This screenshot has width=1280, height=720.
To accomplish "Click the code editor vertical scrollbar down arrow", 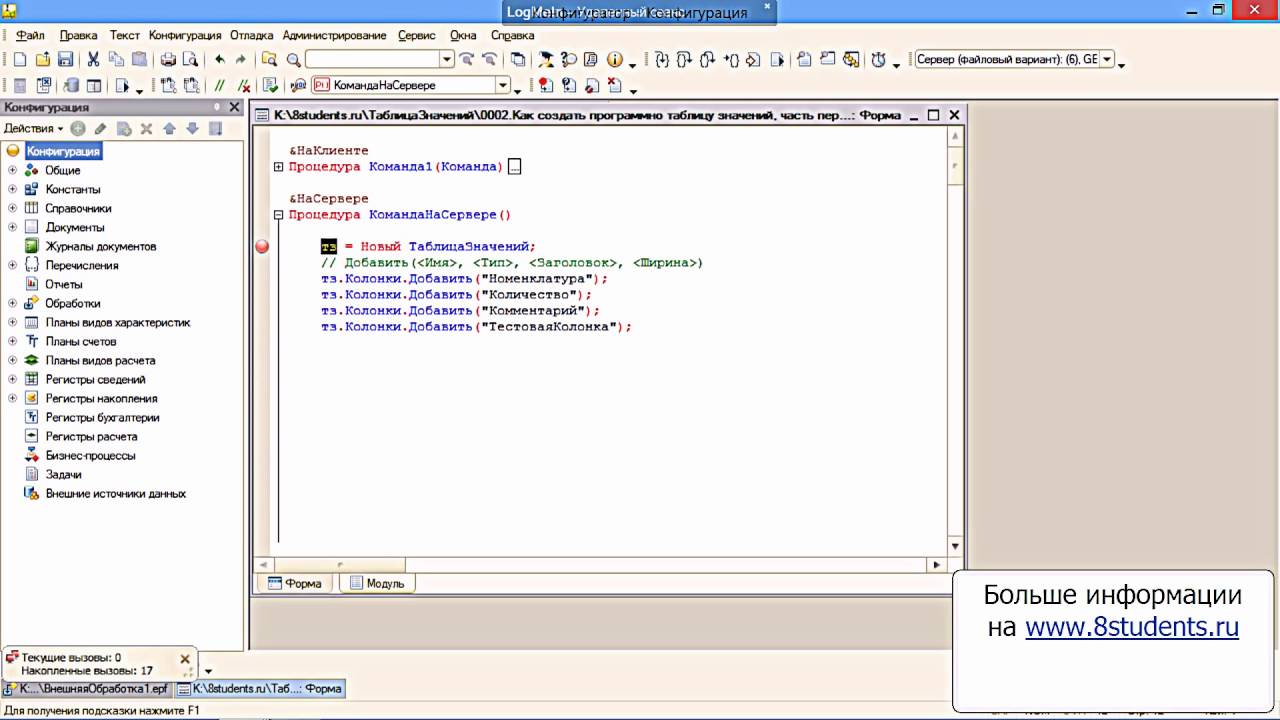I will 955,545.
